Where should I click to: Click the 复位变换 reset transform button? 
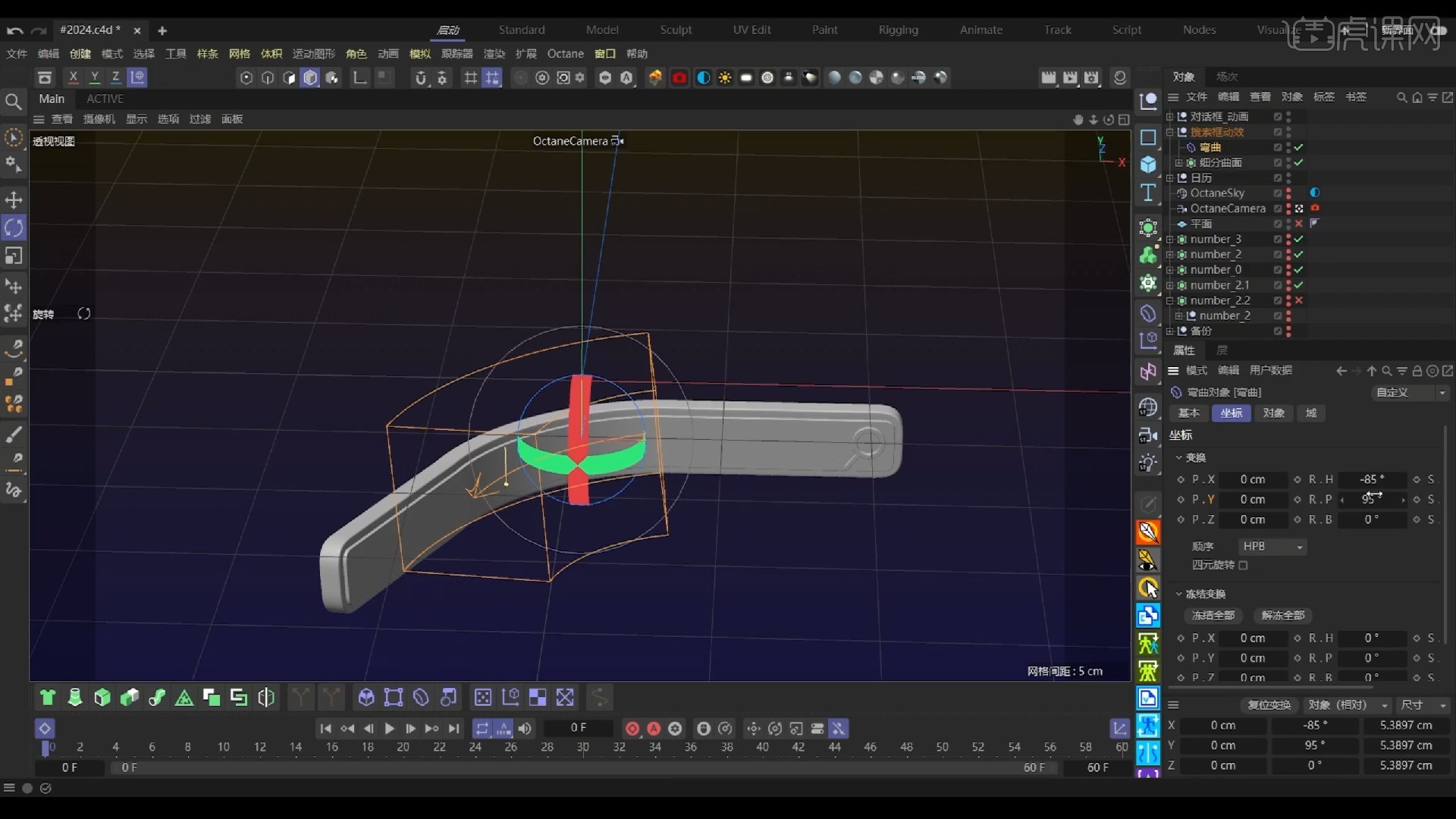(1269, 705)
